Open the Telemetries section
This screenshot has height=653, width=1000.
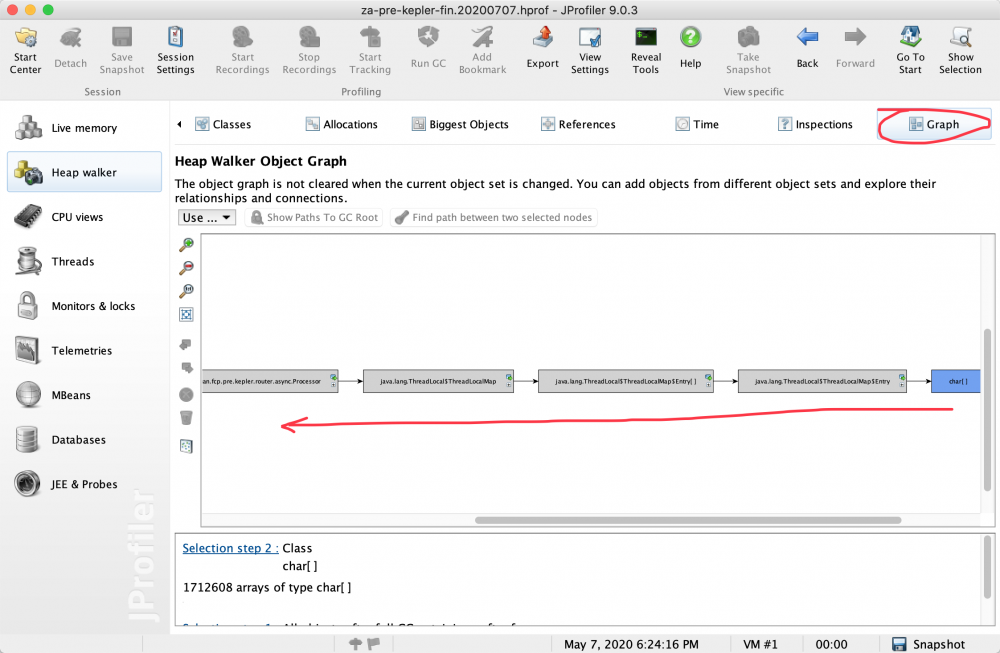(x=84, y=351)
